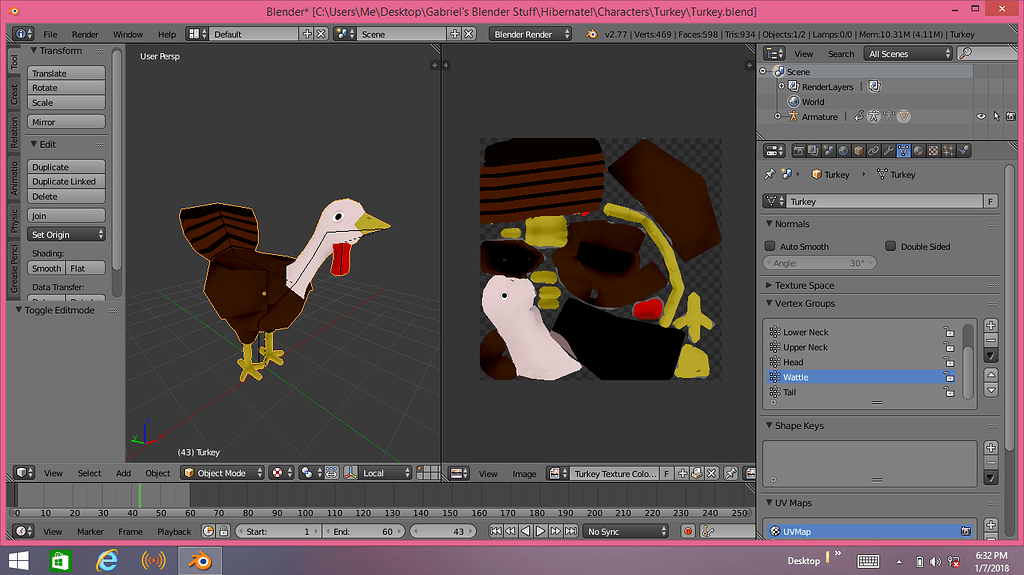Open the Blender Render engine dropdown
Screen dimensions: 1024x575
click(x=530, y=34)
